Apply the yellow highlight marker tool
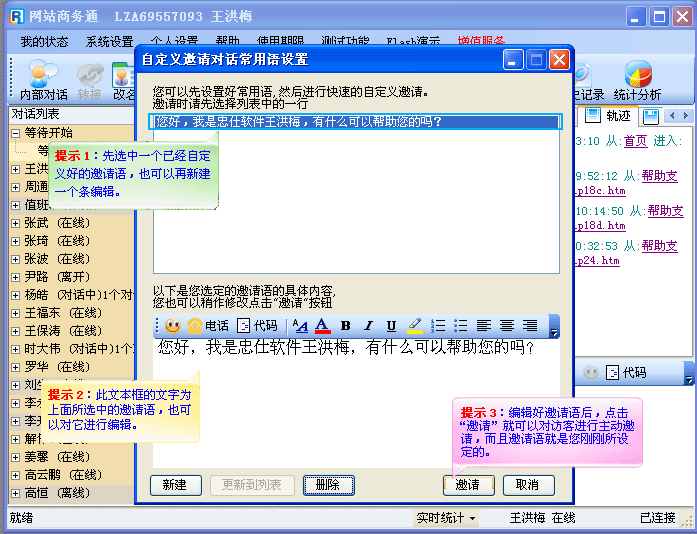The height and width of the screenshot is (534, 697). click(x=414, y=326)
